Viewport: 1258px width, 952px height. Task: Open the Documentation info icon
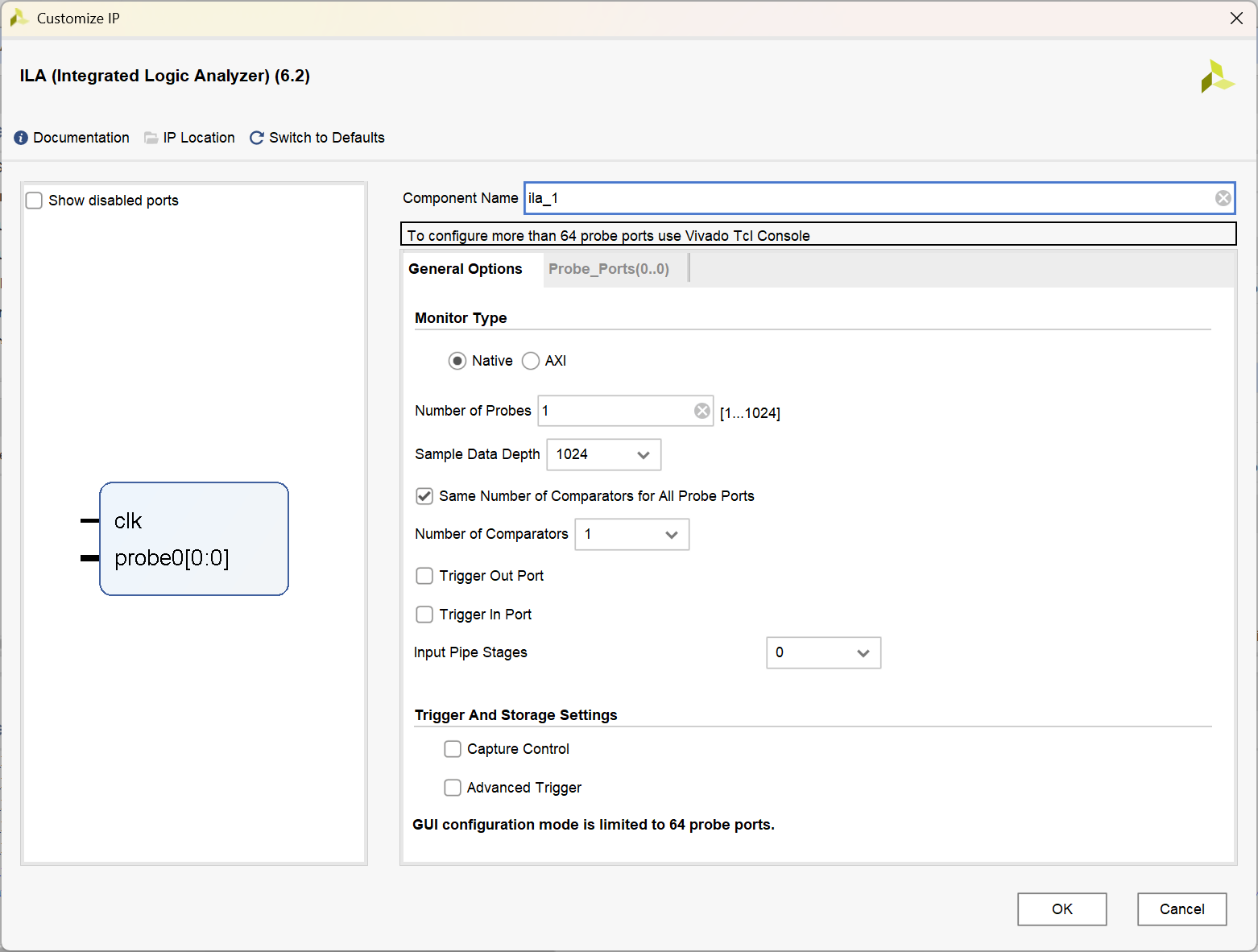tap(21, 138)
